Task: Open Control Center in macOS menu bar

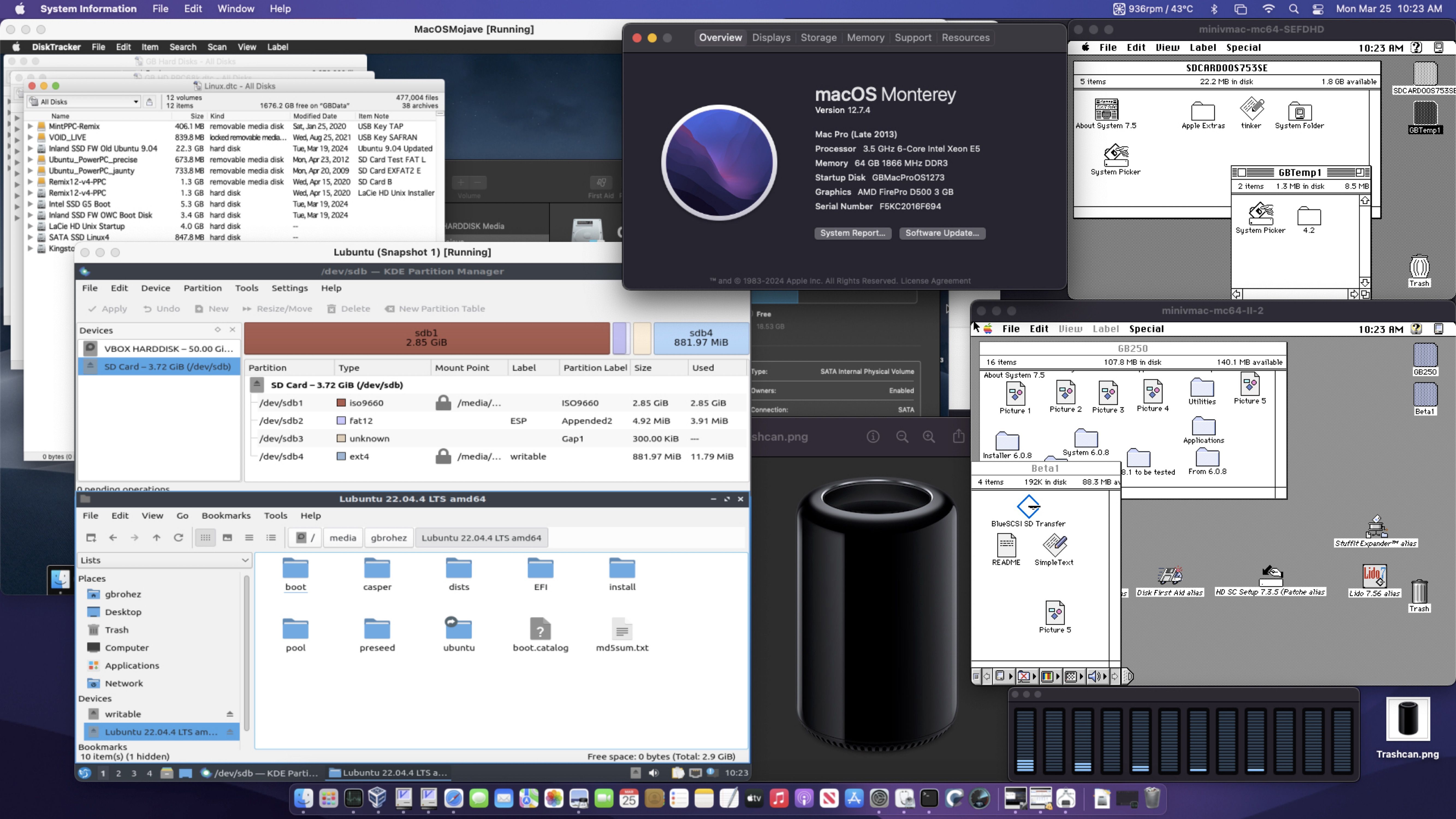Action: 1318,9
